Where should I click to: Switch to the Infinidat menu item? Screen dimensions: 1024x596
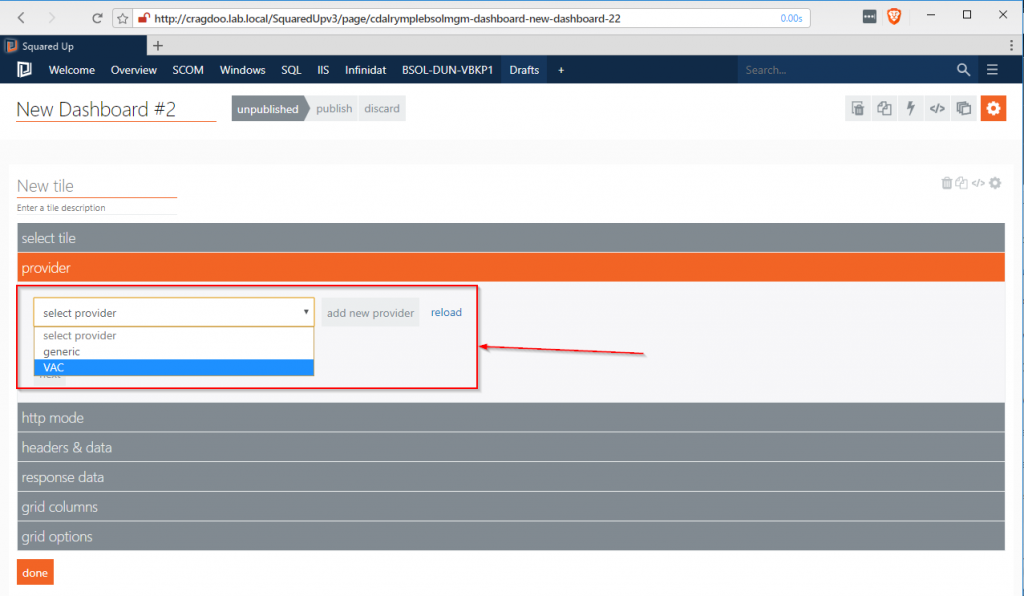click(365, 70)
